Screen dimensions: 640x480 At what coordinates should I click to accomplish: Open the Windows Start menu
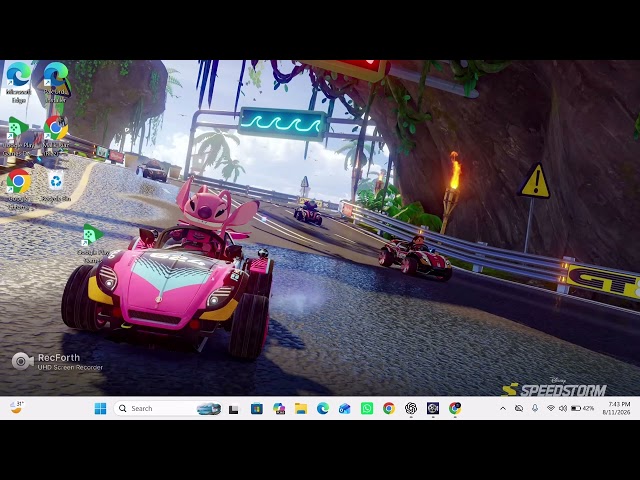coord(100,408)
